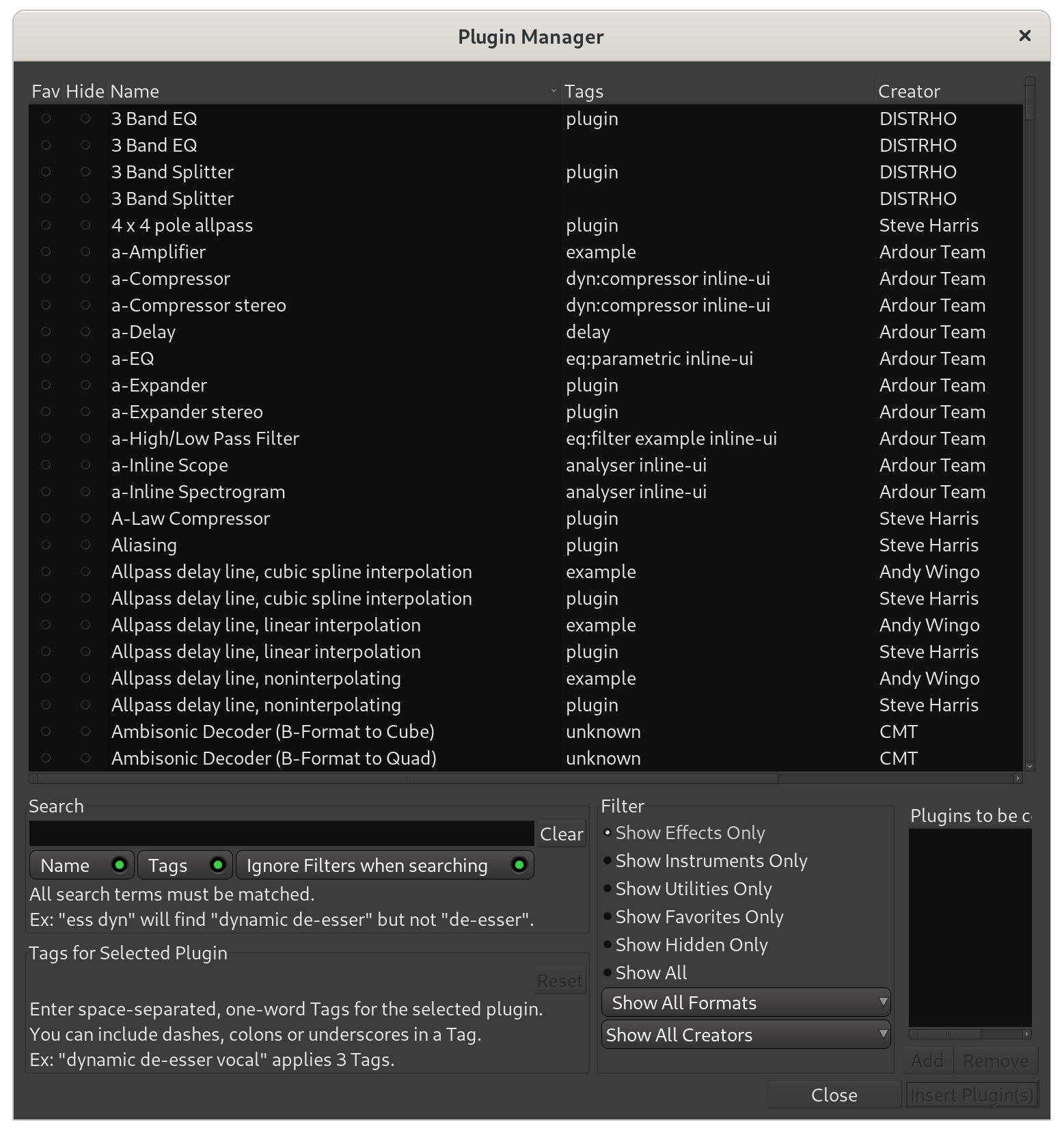This screenshot has height=1133, width=1064.
Task: Disable Ignore Filters when searching
Action: point(385,866)
